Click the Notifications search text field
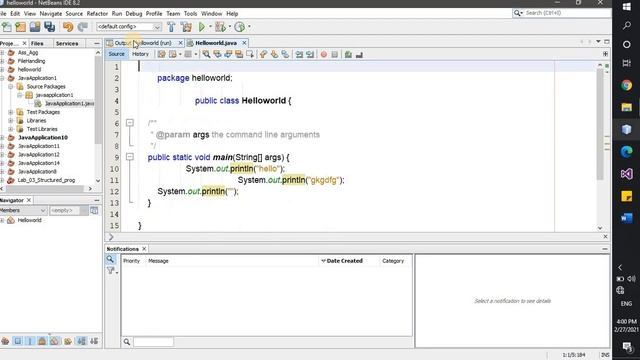The image size is (640, 360). click(153, 342)
